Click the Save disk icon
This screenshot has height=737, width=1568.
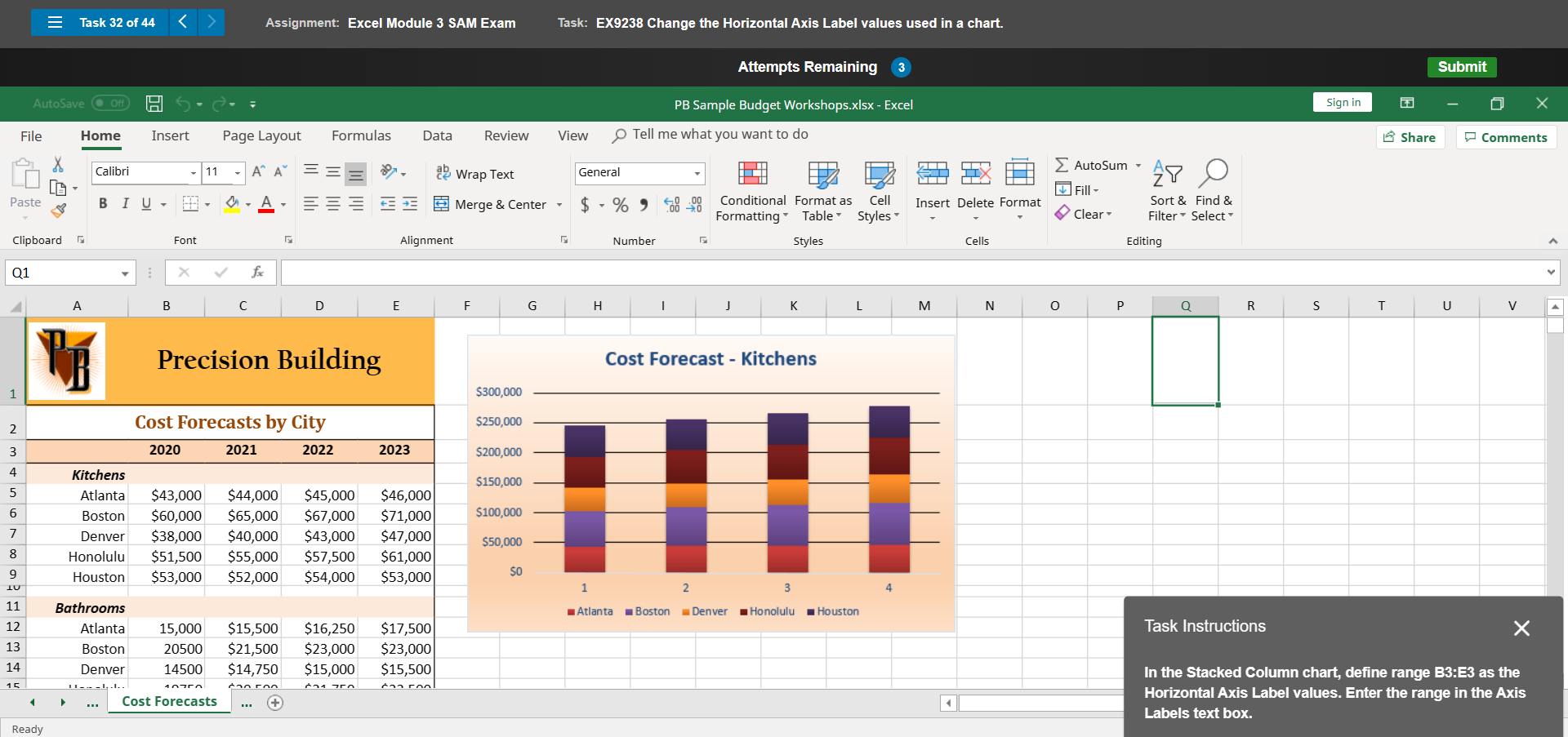pyautogui.click(x=154, y=104)
